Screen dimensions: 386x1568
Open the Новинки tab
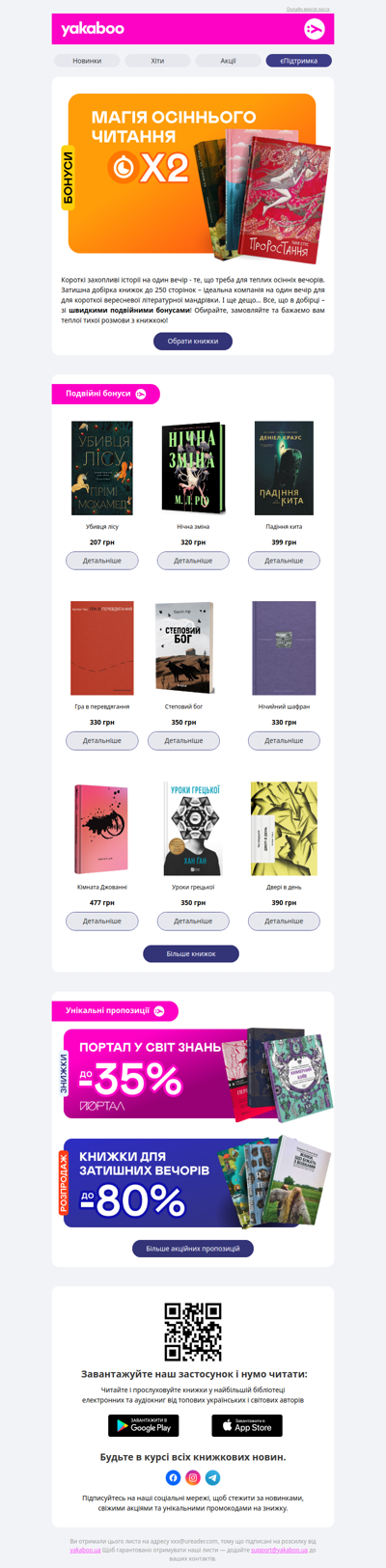(x=87, y=60)
